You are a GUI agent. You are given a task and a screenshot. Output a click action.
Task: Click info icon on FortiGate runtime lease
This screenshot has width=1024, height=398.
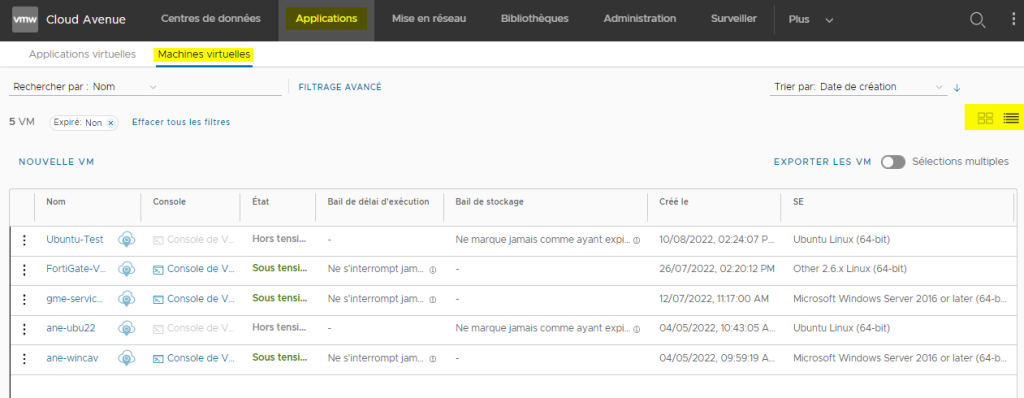[x=432, y=270]
